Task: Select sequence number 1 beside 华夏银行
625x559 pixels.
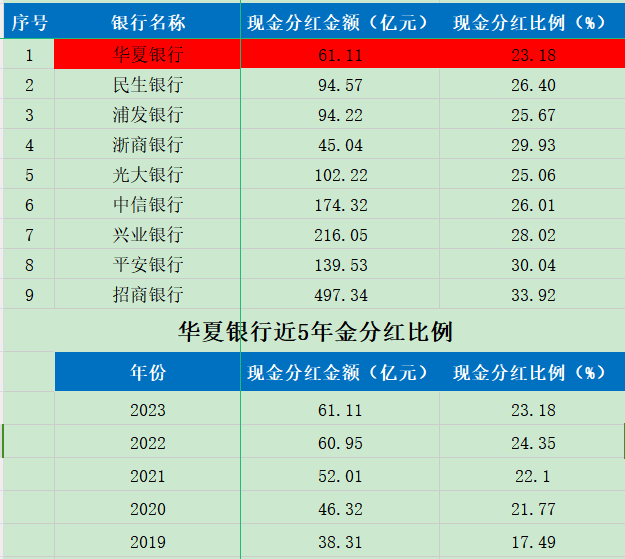Action: coord(29,54)
